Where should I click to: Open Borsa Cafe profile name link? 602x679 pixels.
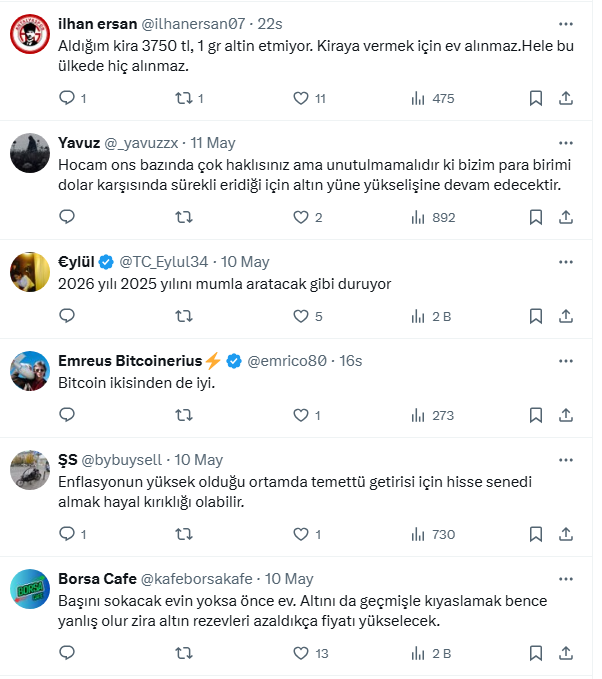pos(98,579)
